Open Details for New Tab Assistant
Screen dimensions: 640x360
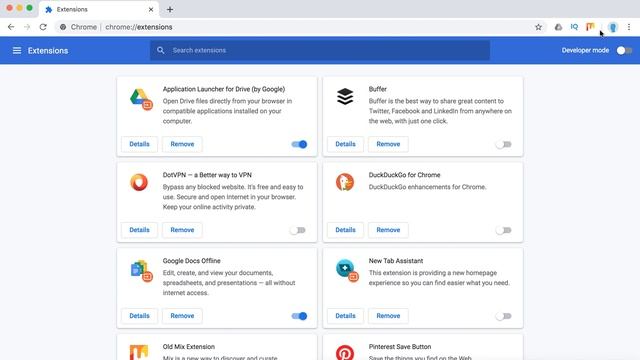point(345,316)
